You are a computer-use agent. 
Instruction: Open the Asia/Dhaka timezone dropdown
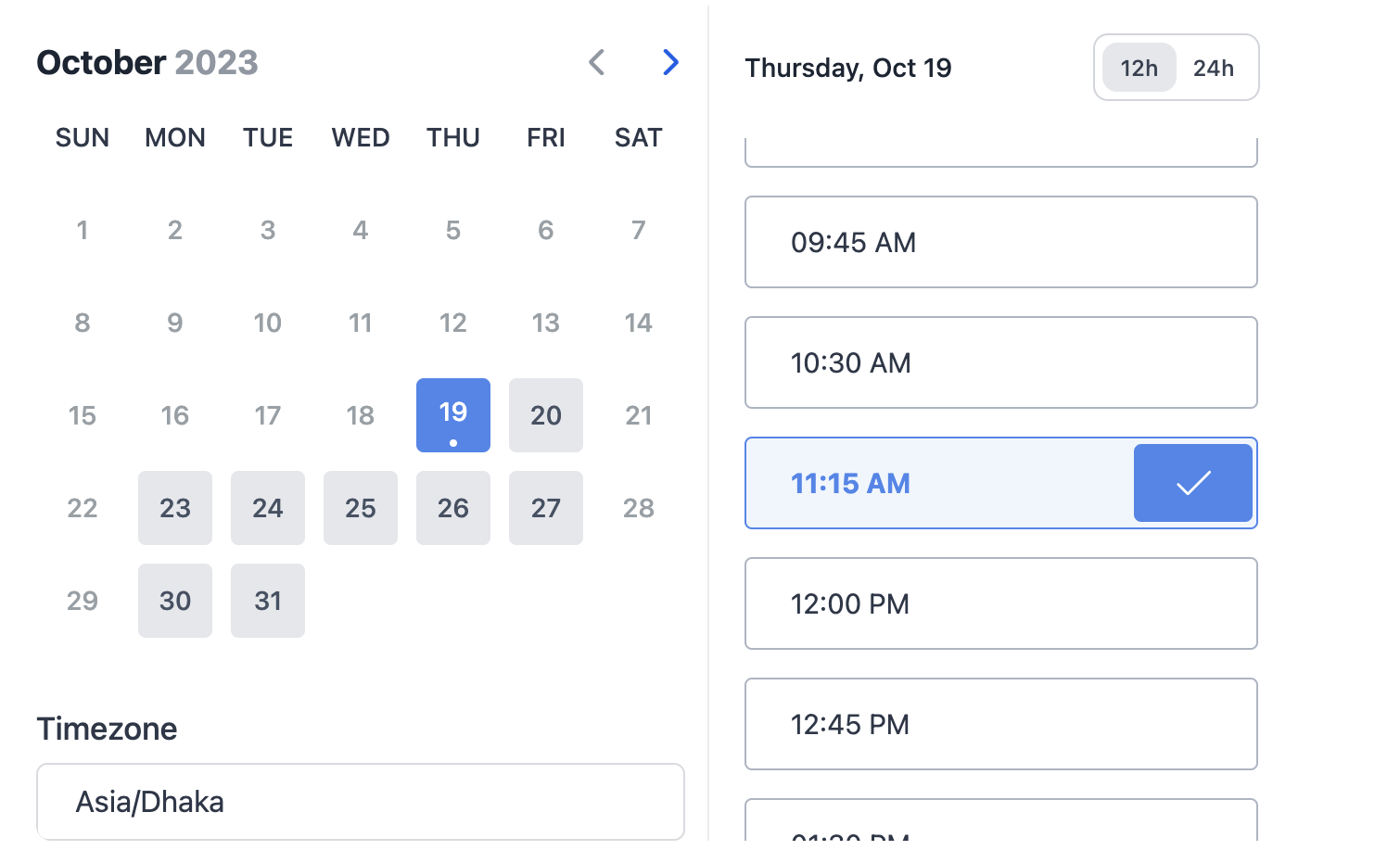(360, 802)
